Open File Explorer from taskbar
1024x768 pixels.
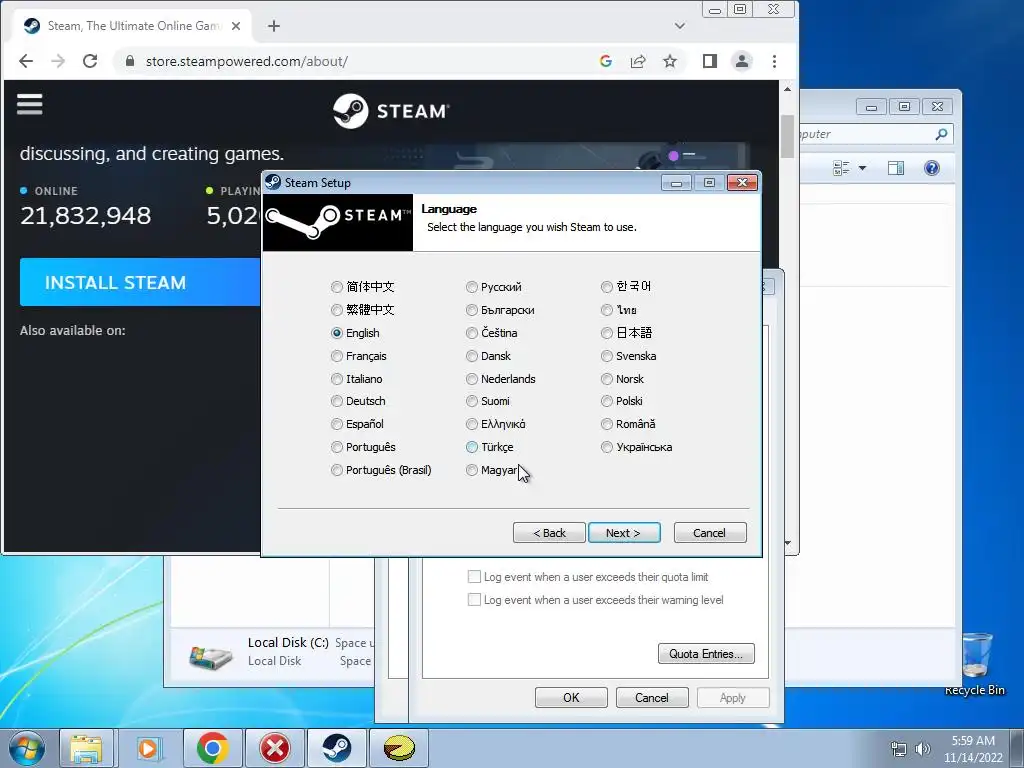coord(86,748)
